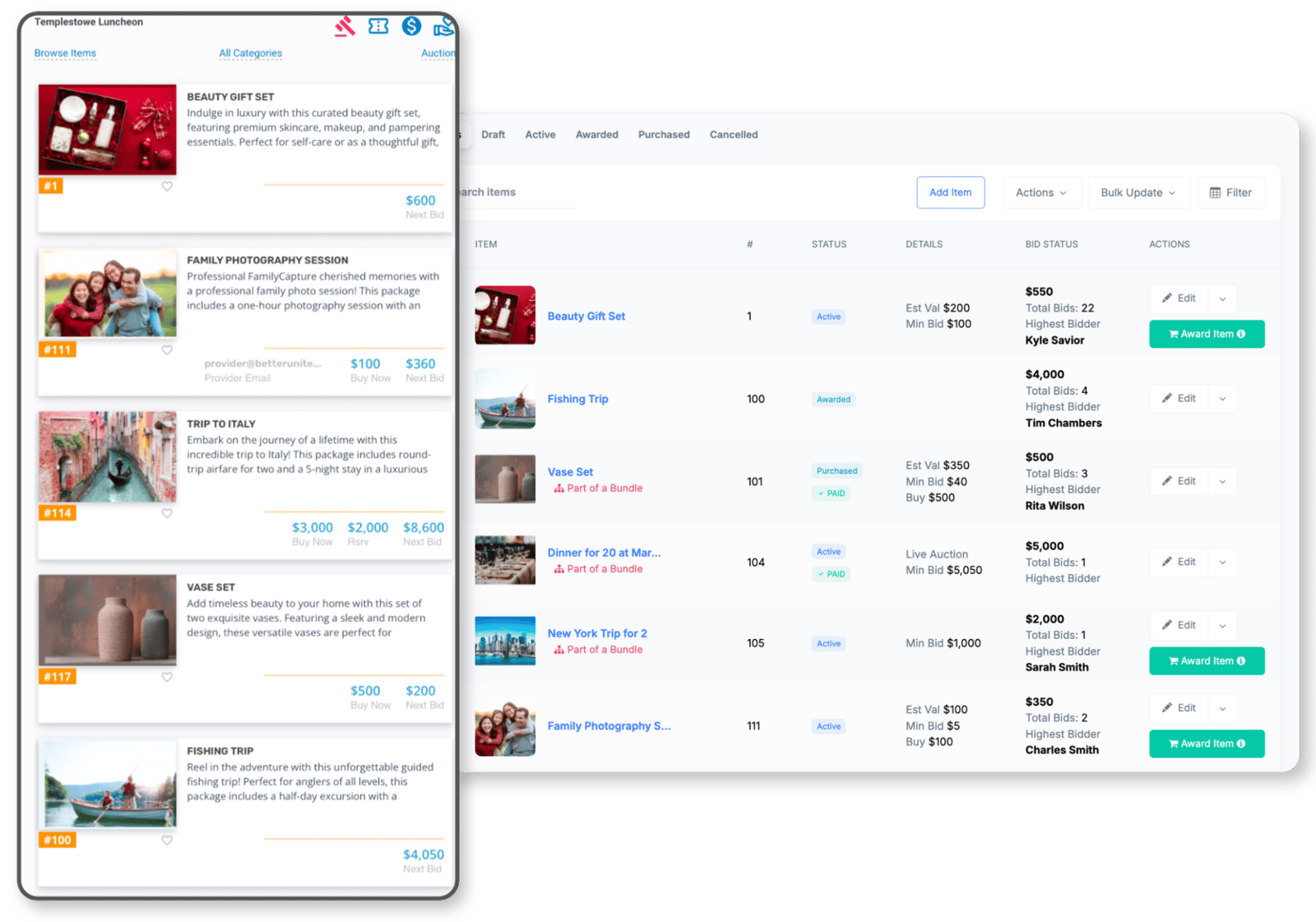Click the auction gavel icon in the mobile header
Image resolution: width=1316 pixels, height=922 pixels.
[x=345, y=26]
